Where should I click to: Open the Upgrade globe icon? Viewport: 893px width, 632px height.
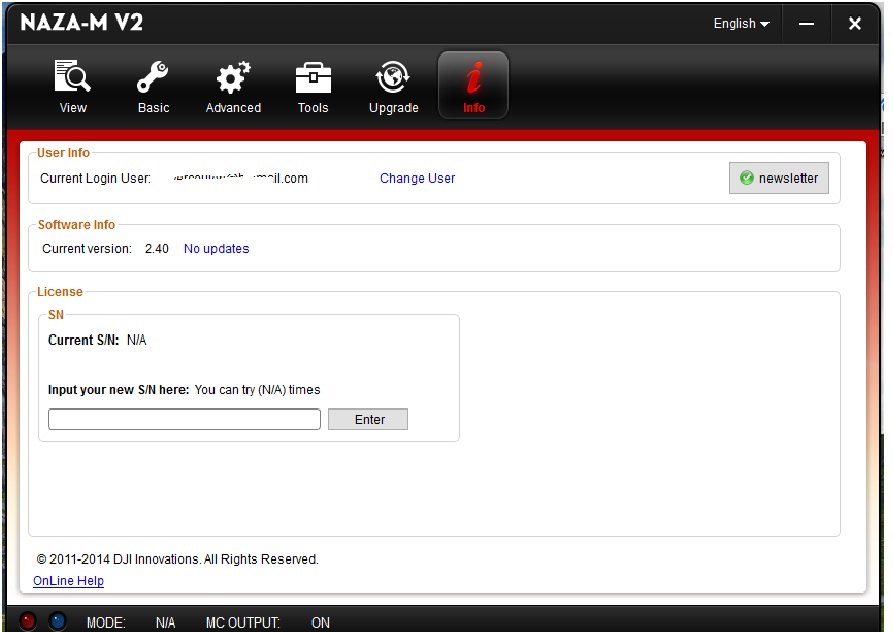[x=393, y=77]
